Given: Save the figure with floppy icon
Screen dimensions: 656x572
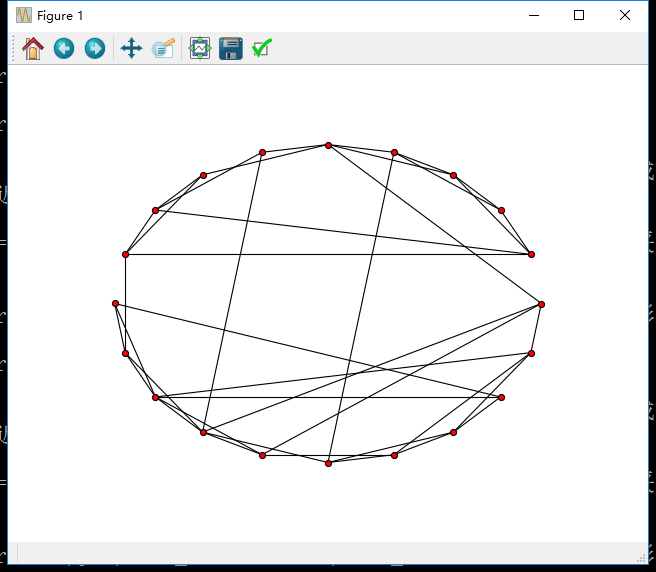Looking at the screenshot, I should point(231,49).
